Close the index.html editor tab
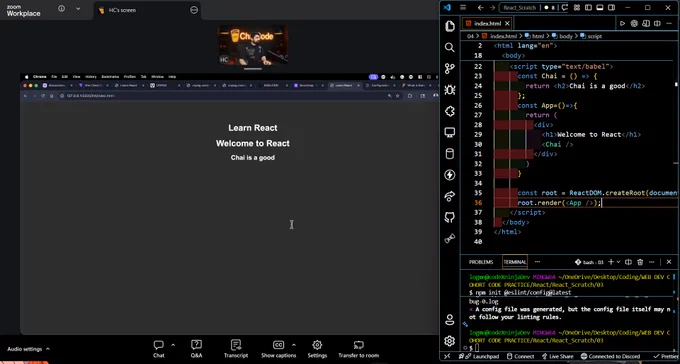Viewport: 680px width, 364px height. pos(507,23)
